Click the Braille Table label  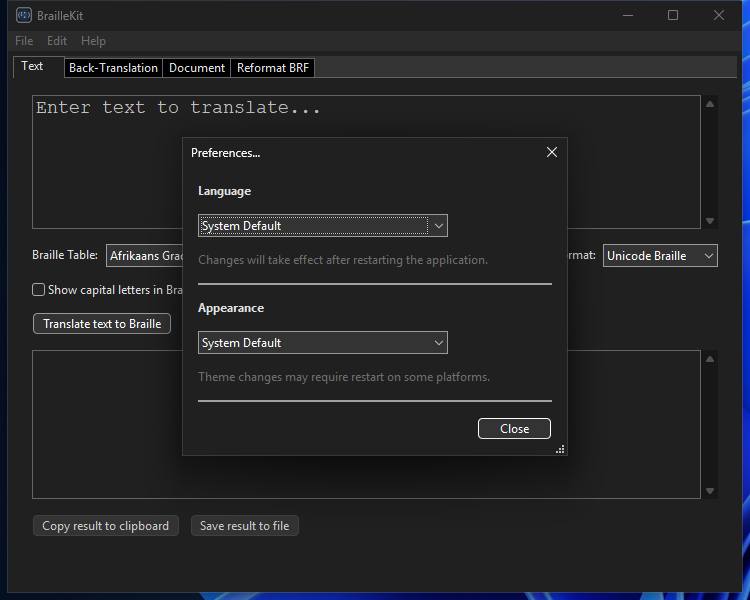coord(65,255)
